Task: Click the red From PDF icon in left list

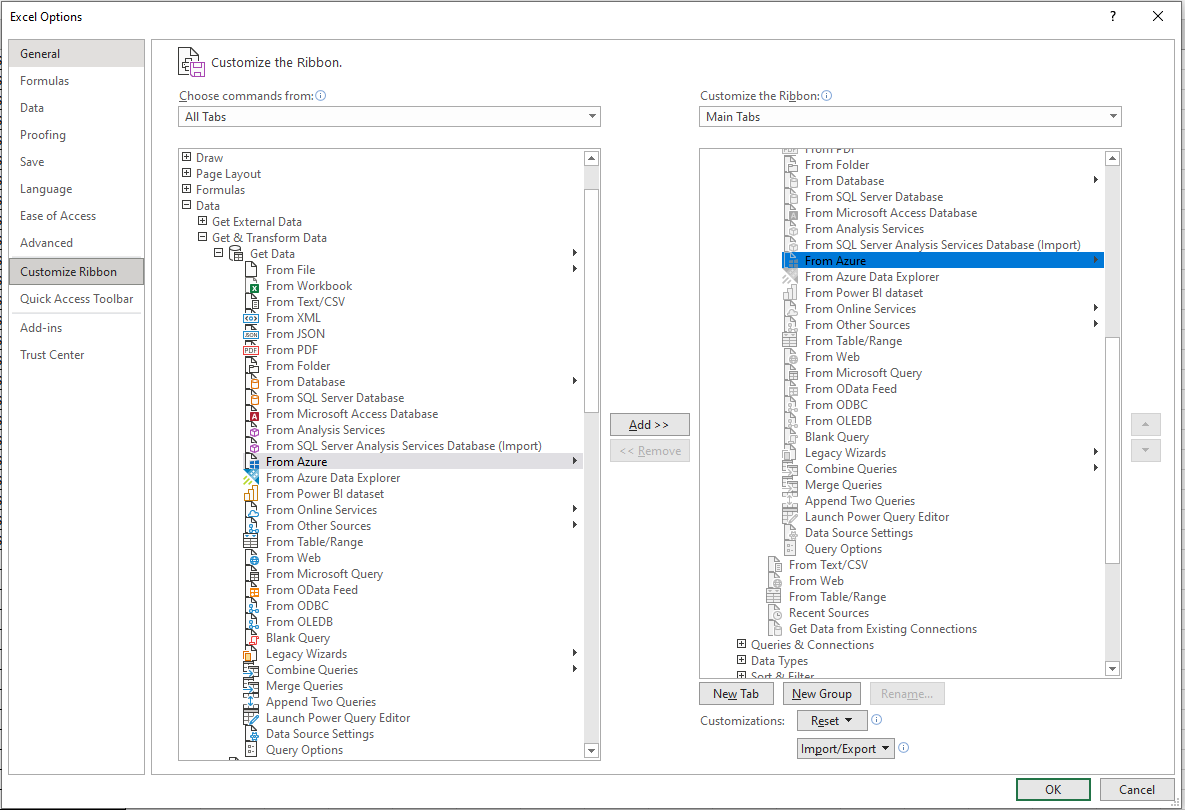Action: 251,350
